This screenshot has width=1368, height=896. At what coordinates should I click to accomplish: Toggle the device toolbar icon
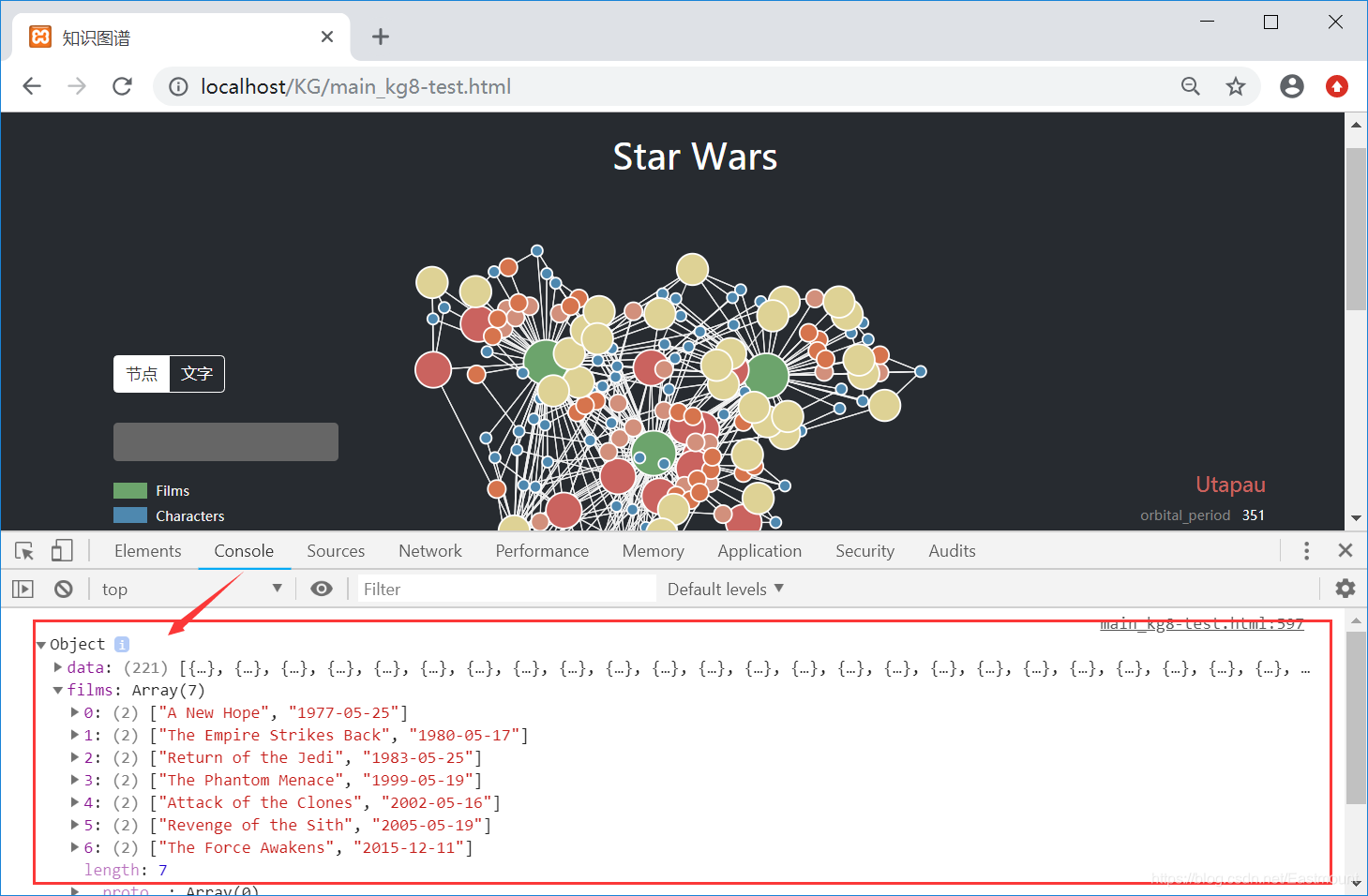click(x=62, y=551)
